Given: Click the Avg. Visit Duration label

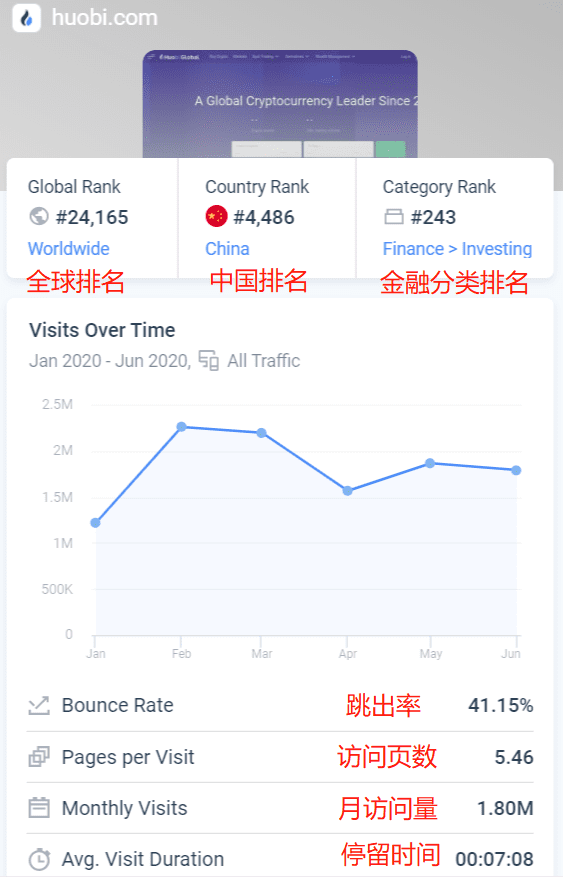Looking at the screenshot, I should pyautogui.click(x=143, y=859).
